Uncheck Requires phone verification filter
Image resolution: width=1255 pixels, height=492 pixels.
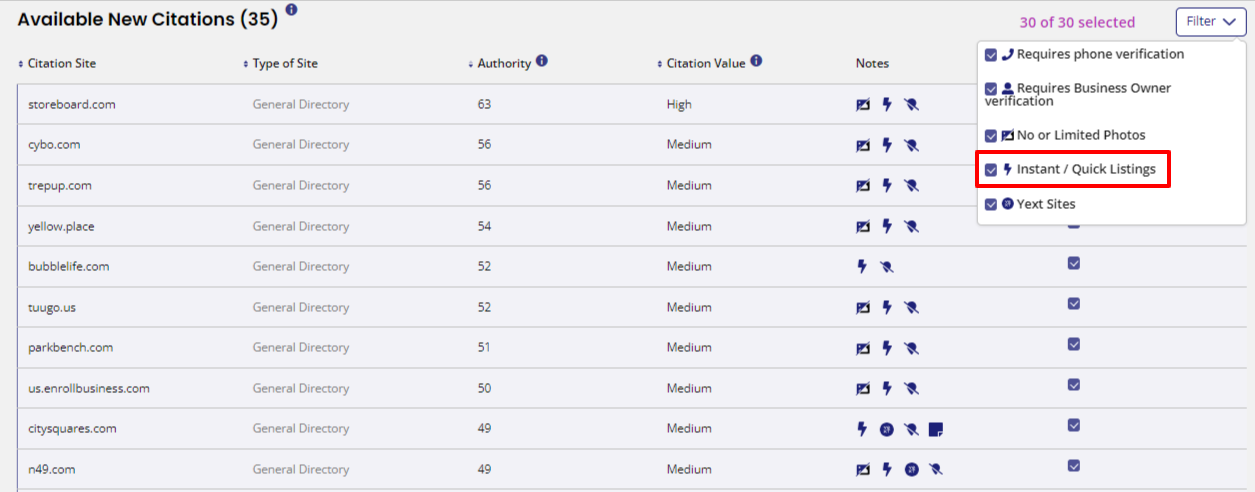(991, 54)
